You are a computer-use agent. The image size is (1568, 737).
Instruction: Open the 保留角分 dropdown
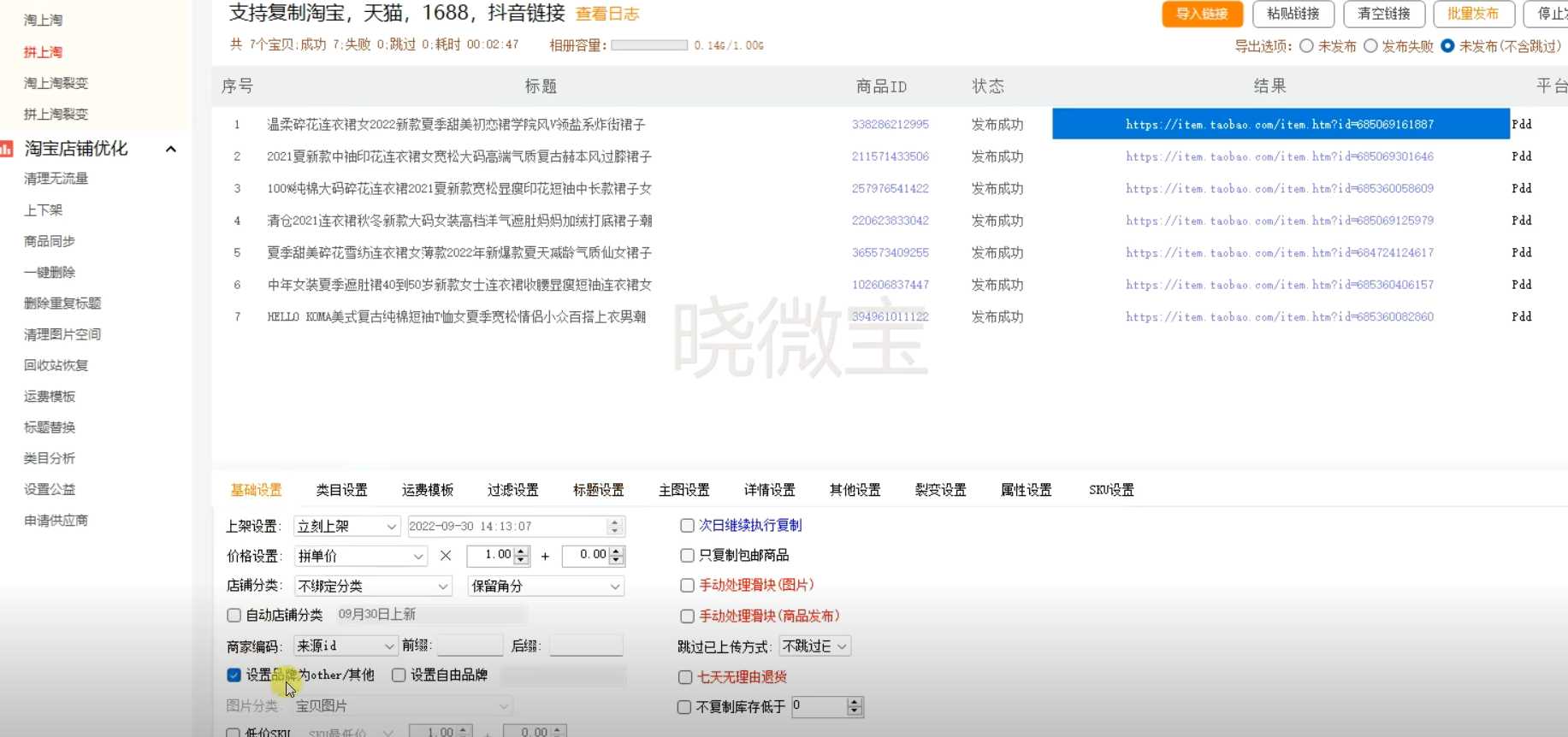pos(547,587)
